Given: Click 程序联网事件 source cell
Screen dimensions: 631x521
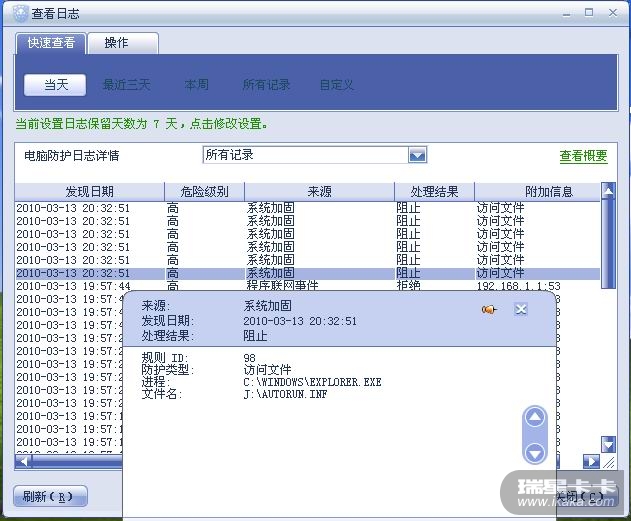Looking at the screenshot, I should click(283, 286).
